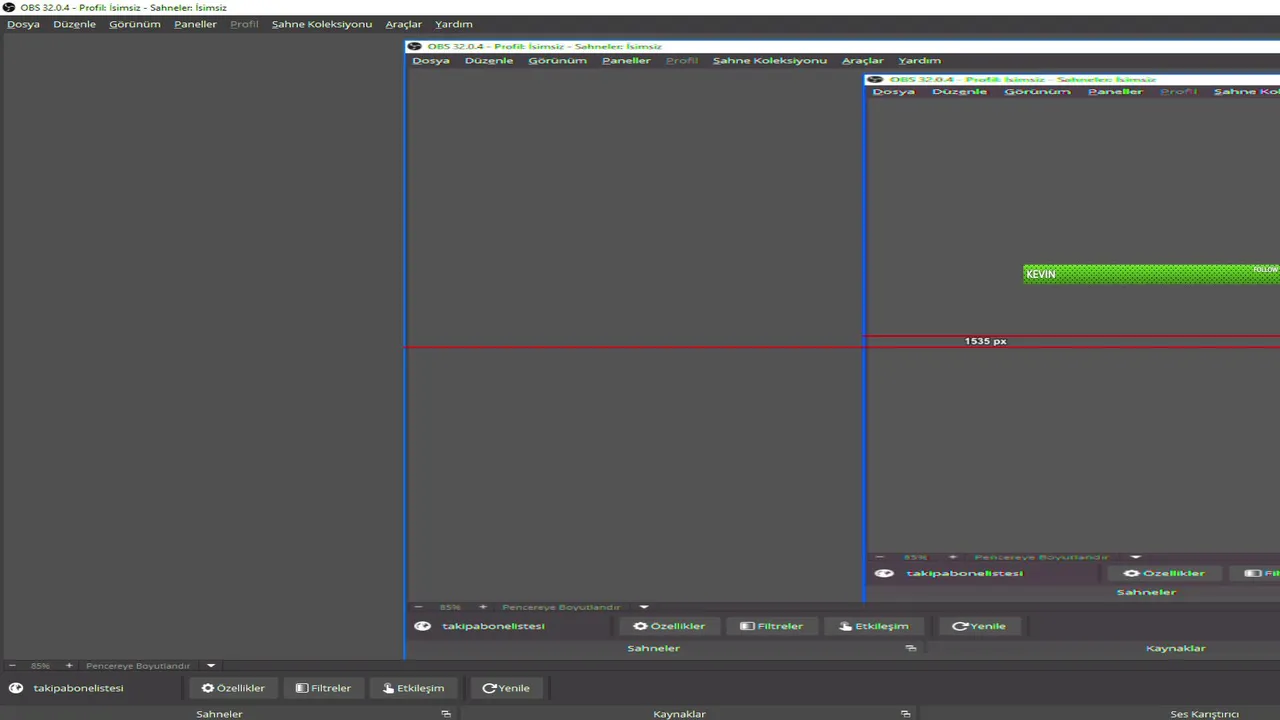This screenshot has width=1280, height=720.
Task: Zoom in preview with main window plus icon
Action: tap(69, 665)
